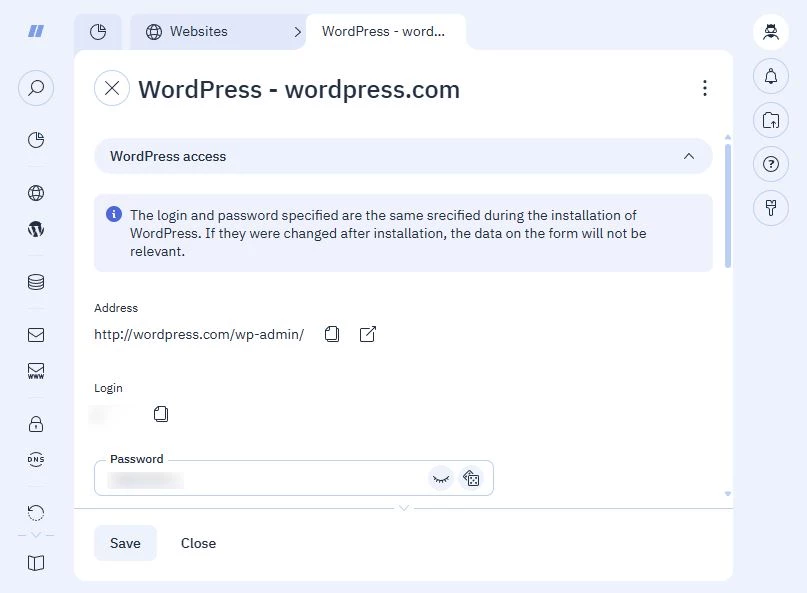
Task: Copy the wp-admin address
Action: pyautogui.click(x=332, y=334)
